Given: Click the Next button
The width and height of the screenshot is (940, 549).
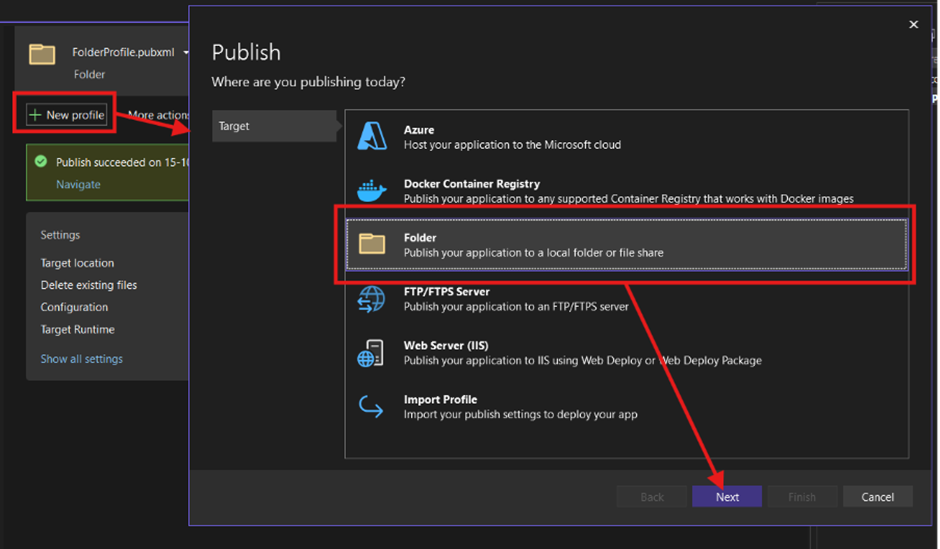Looking at the screenshot, I should pos(727,496).
